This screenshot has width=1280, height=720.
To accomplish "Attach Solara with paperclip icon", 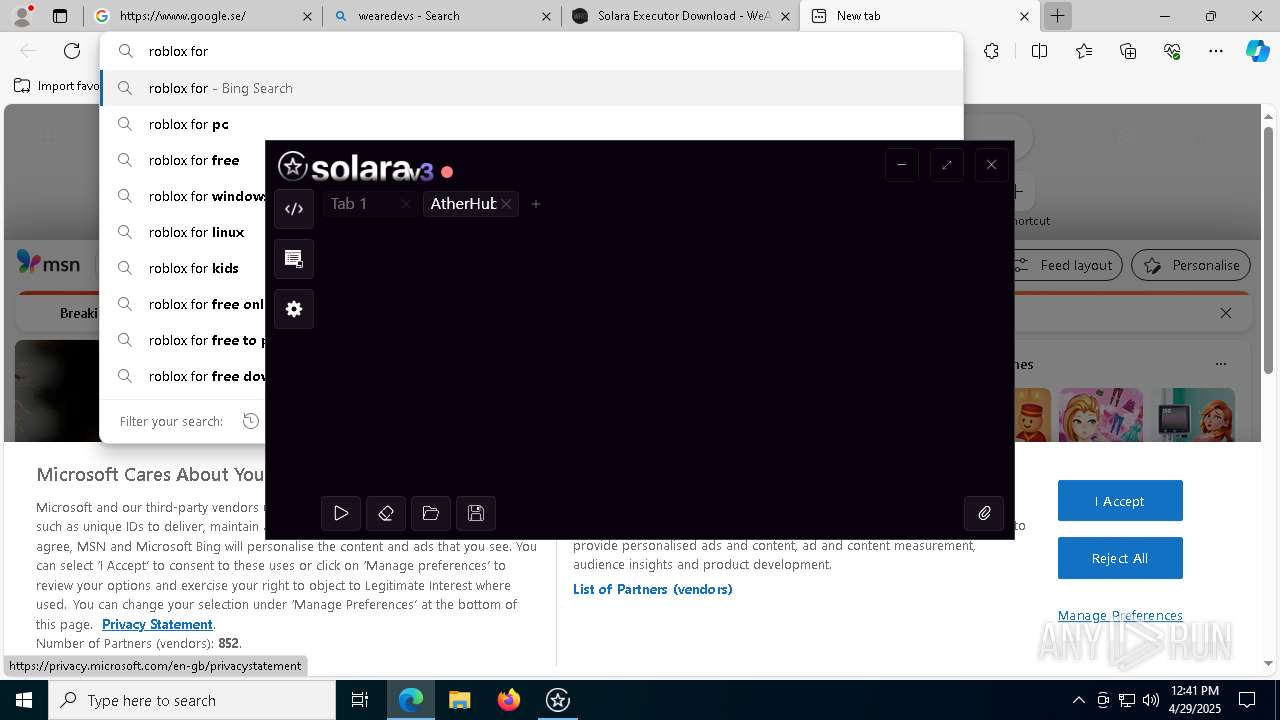I will [x=984, y=513].
